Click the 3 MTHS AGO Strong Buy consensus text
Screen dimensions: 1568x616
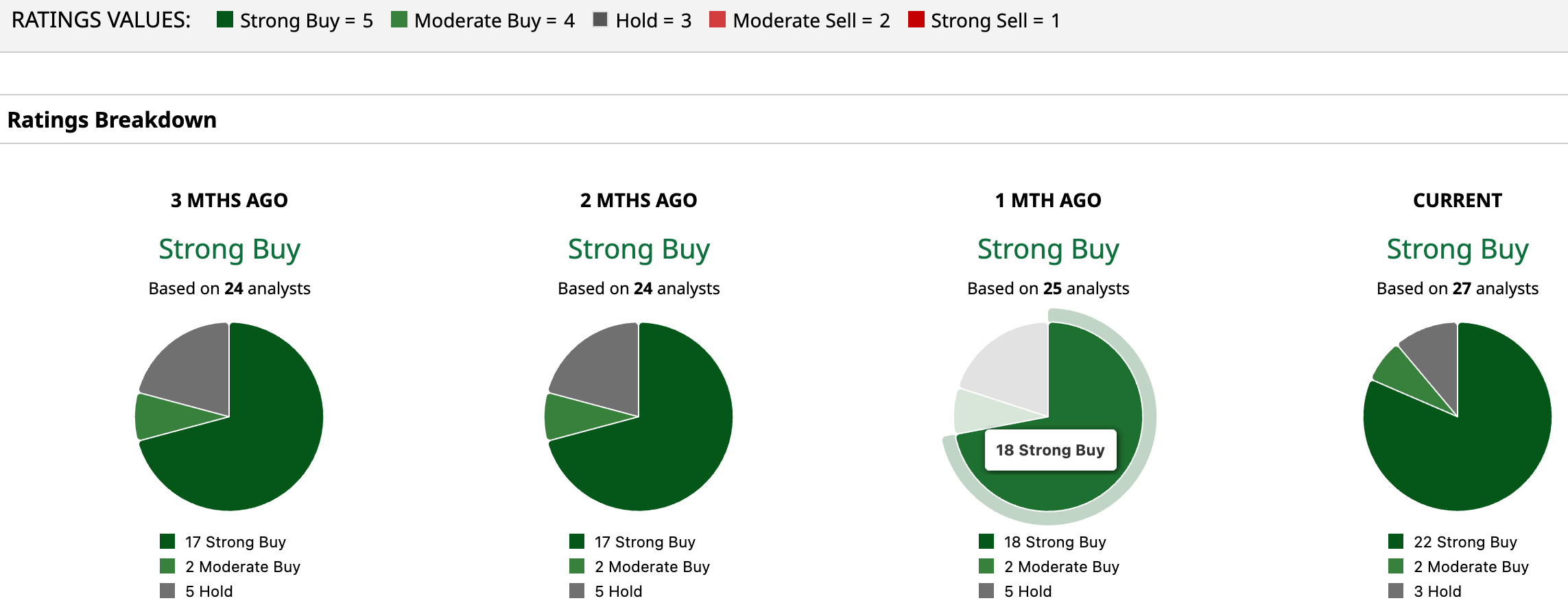click(x=229, y=249)
